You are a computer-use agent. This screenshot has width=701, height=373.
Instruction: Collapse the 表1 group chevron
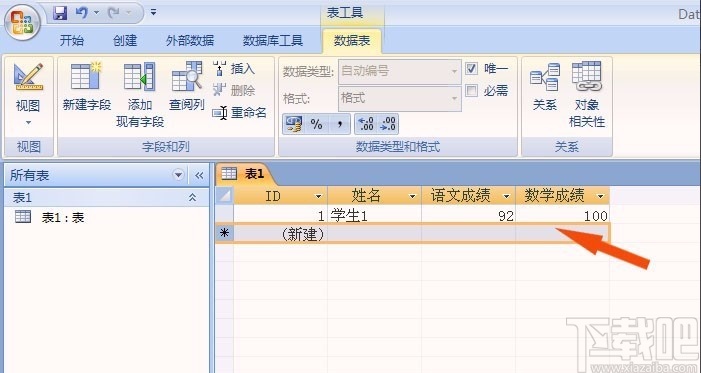pos(192,197)
